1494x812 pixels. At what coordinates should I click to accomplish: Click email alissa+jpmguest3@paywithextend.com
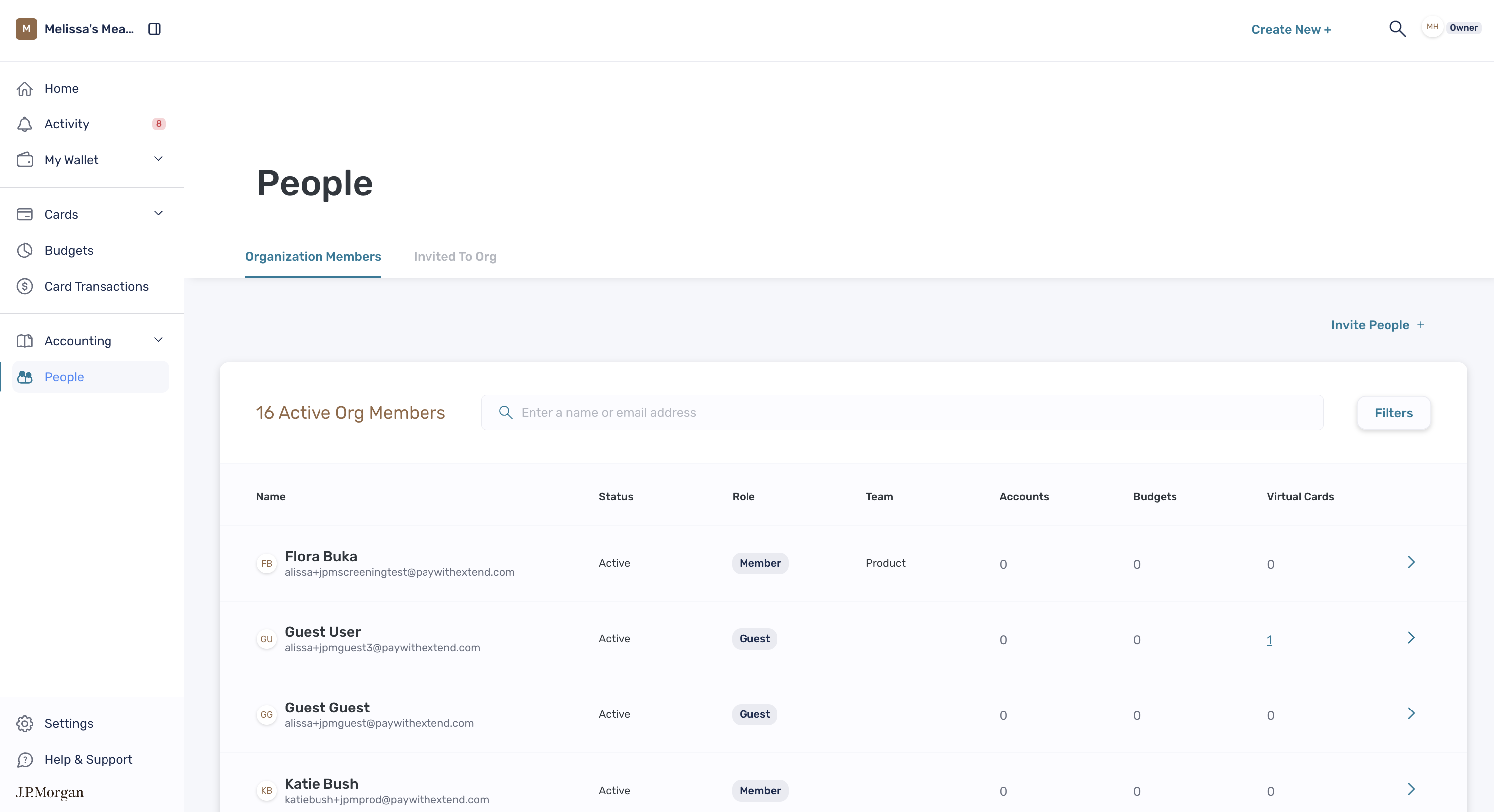(x=382, y=648)
